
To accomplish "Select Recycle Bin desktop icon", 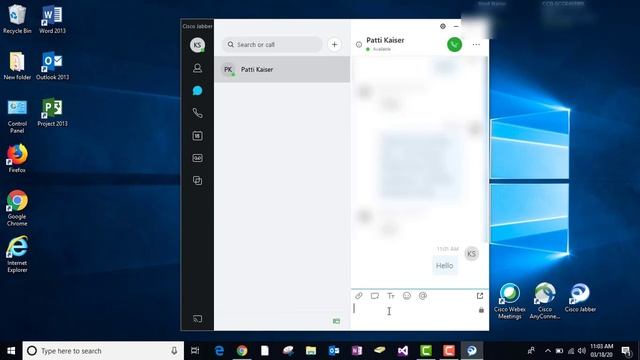I will pyautogui.click(x=17, y=19).
